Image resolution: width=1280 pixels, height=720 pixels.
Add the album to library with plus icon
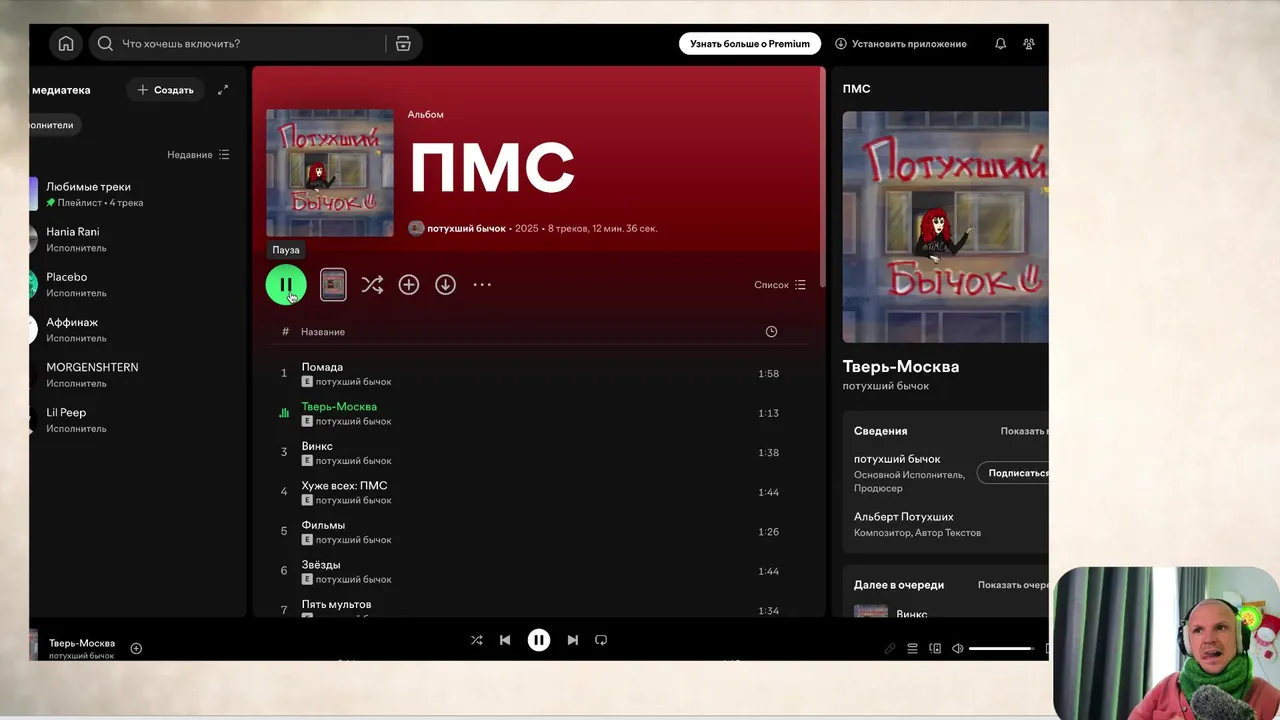pos(409,285)
